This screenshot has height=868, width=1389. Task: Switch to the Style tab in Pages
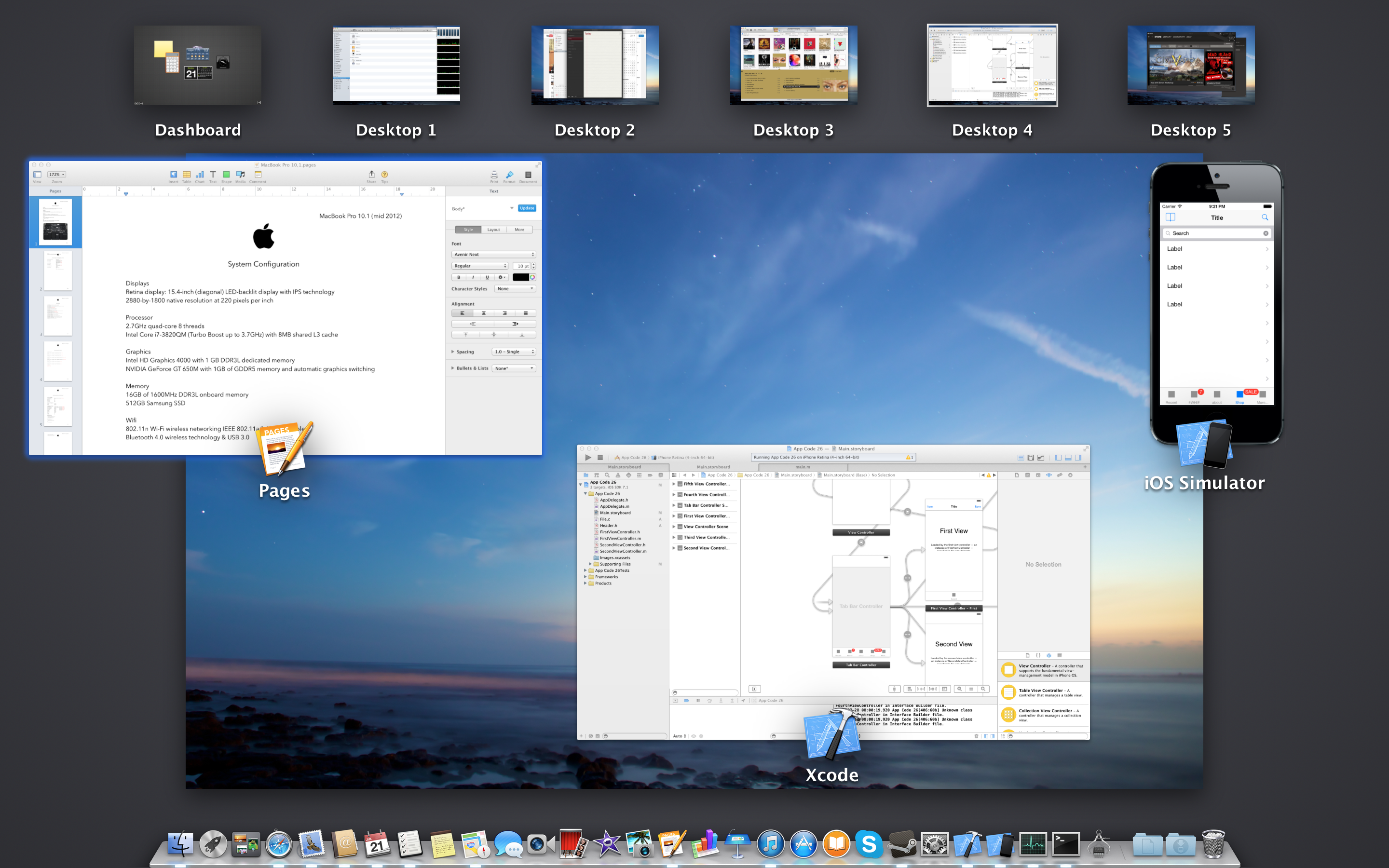pos(468,230)
